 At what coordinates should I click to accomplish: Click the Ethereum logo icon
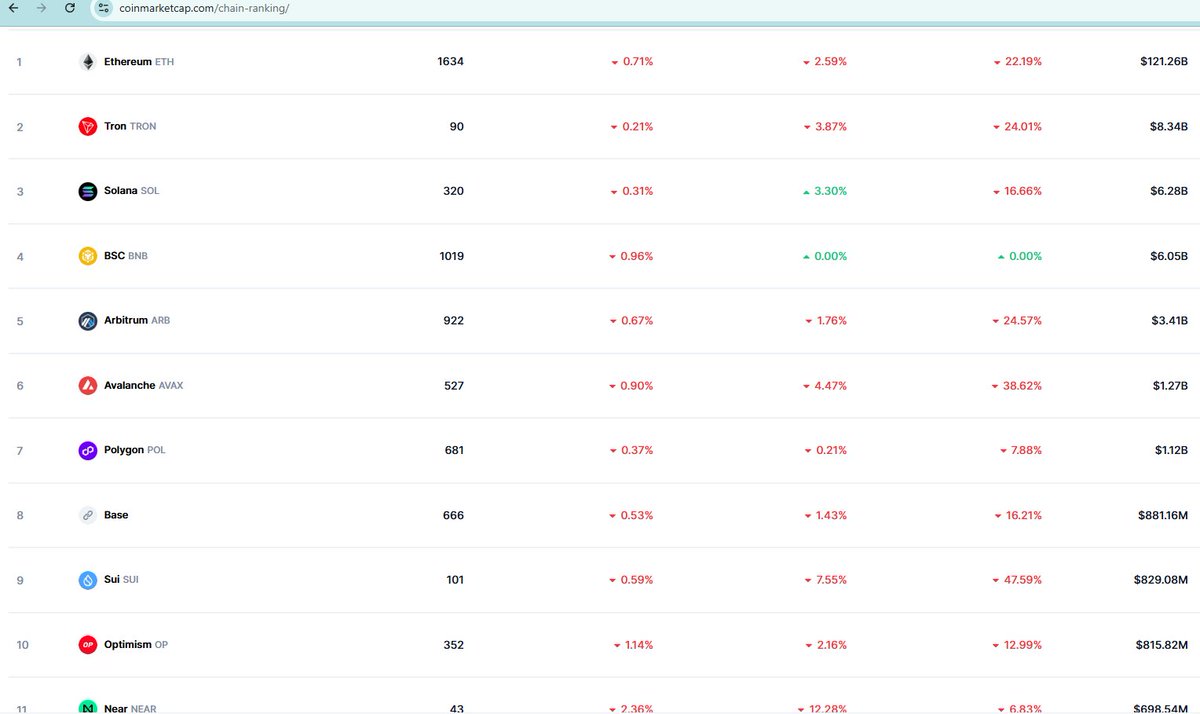pos(88,62)
